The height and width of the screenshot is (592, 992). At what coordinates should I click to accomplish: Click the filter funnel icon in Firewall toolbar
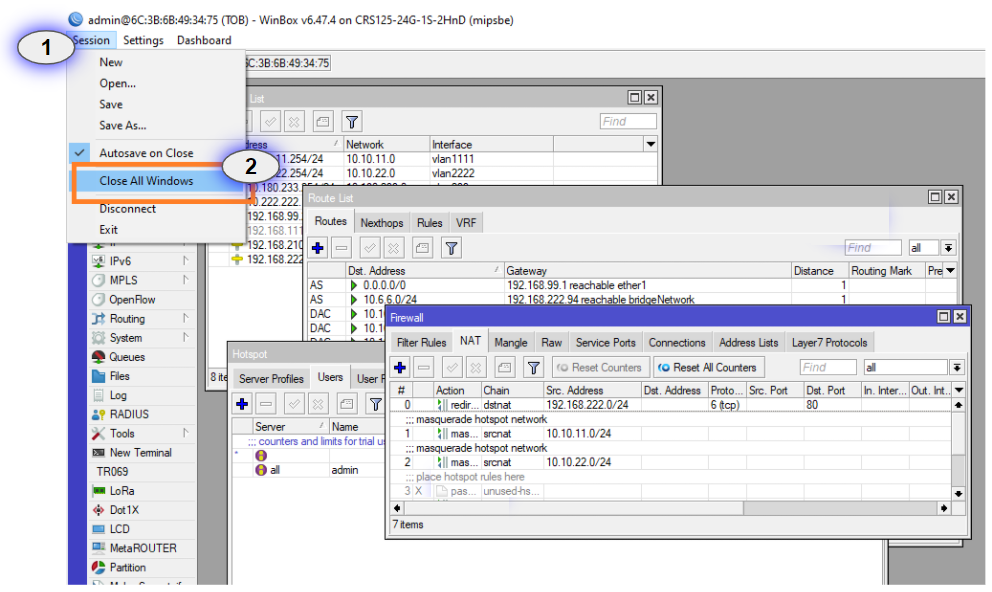pyautogui.click(x=533, y=367)
